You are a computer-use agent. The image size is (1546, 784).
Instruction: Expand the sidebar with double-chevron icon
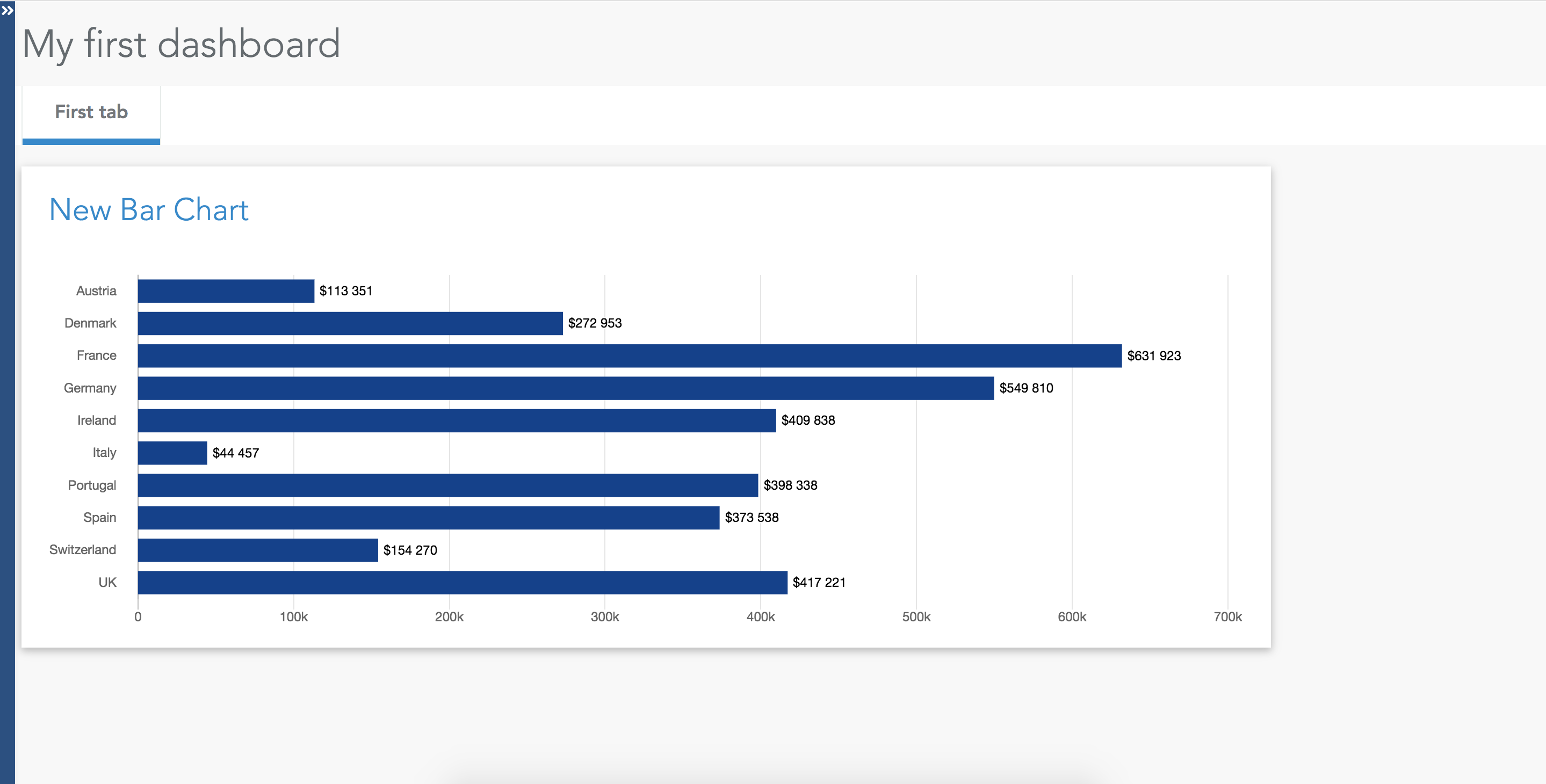click(x=7, y=10)
